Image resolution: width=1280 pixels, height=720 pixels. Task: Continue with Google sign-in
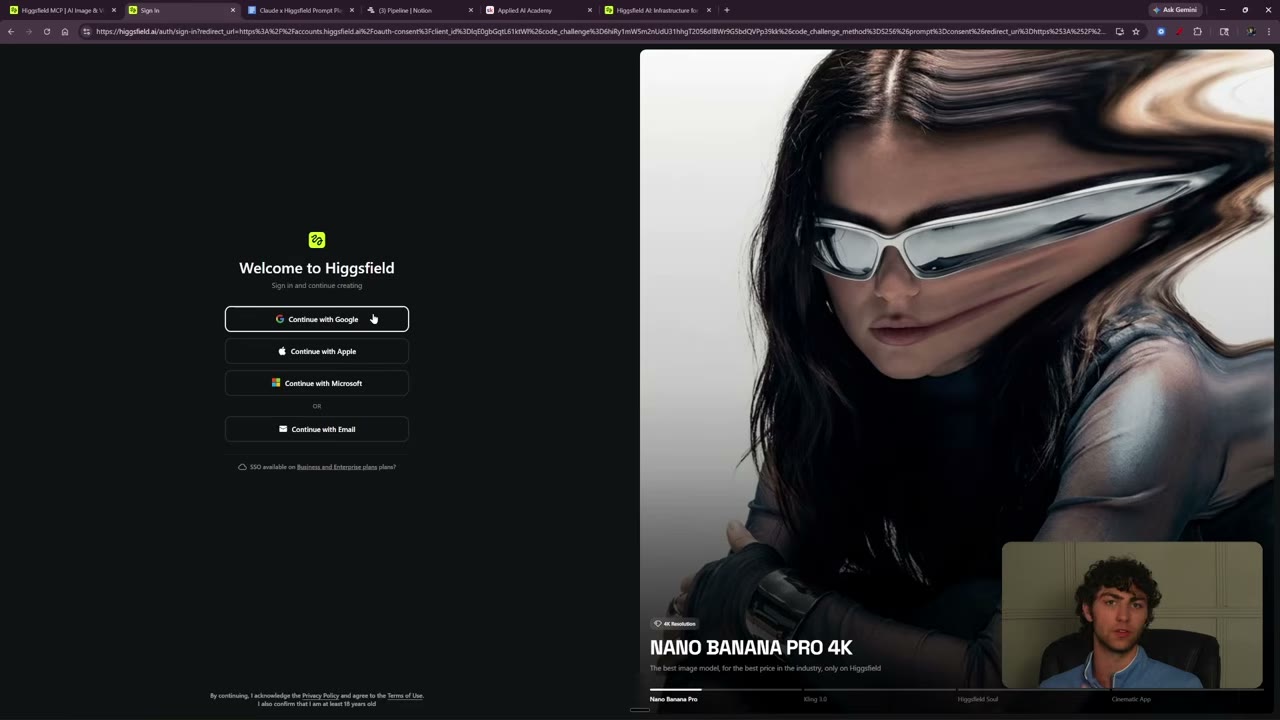(317, 319)
